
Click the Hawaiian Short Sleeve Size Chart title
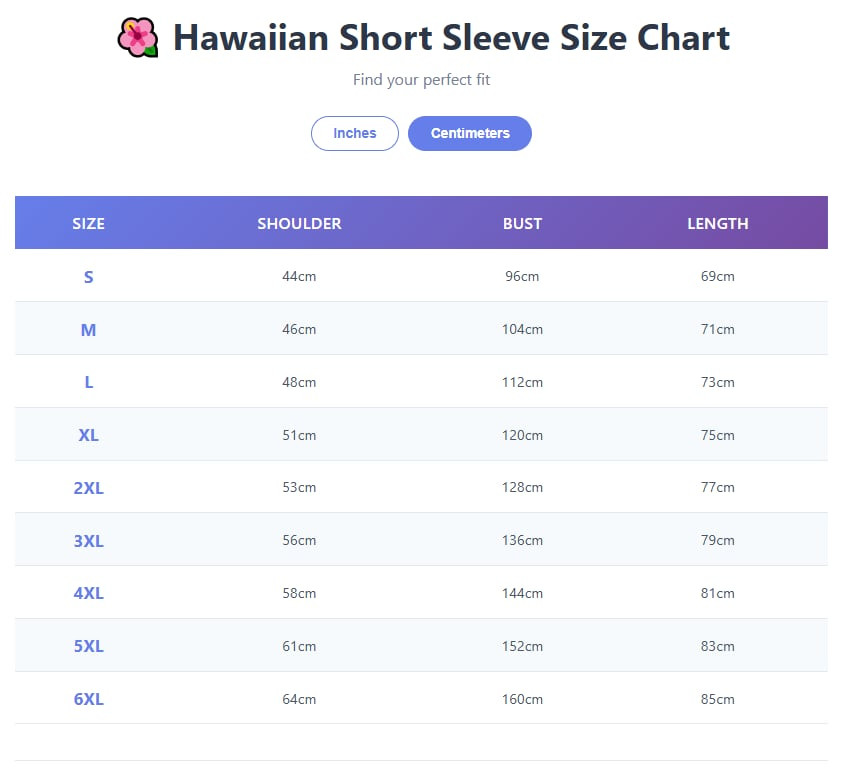(451, 38)
